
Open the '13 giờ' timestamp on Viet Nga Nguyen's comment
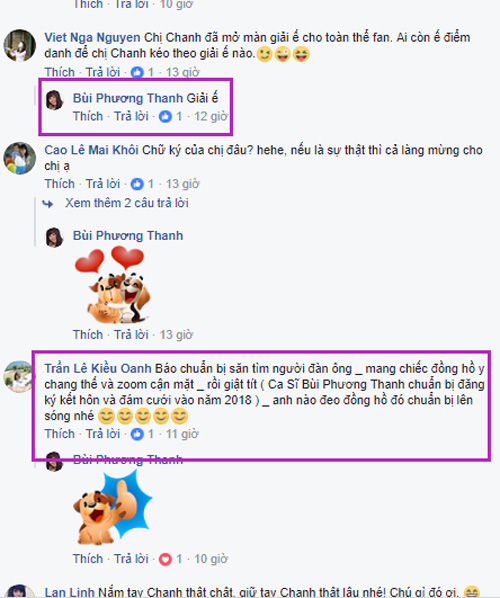click(182, 72)
